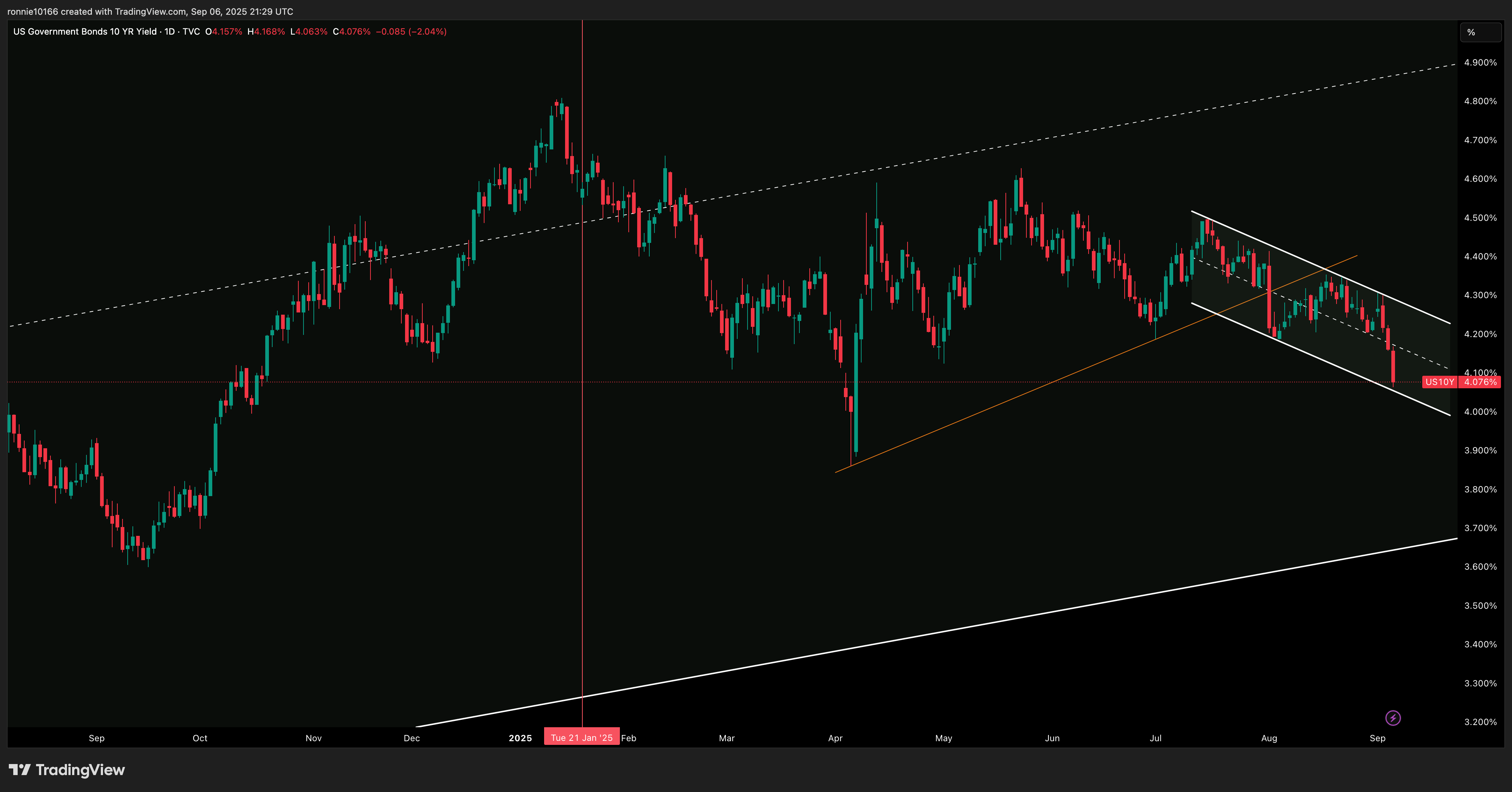Click the Tue 21 Jan '25 date label
This screenshot has height=792, width=1512.
click(x=581, y=738)
